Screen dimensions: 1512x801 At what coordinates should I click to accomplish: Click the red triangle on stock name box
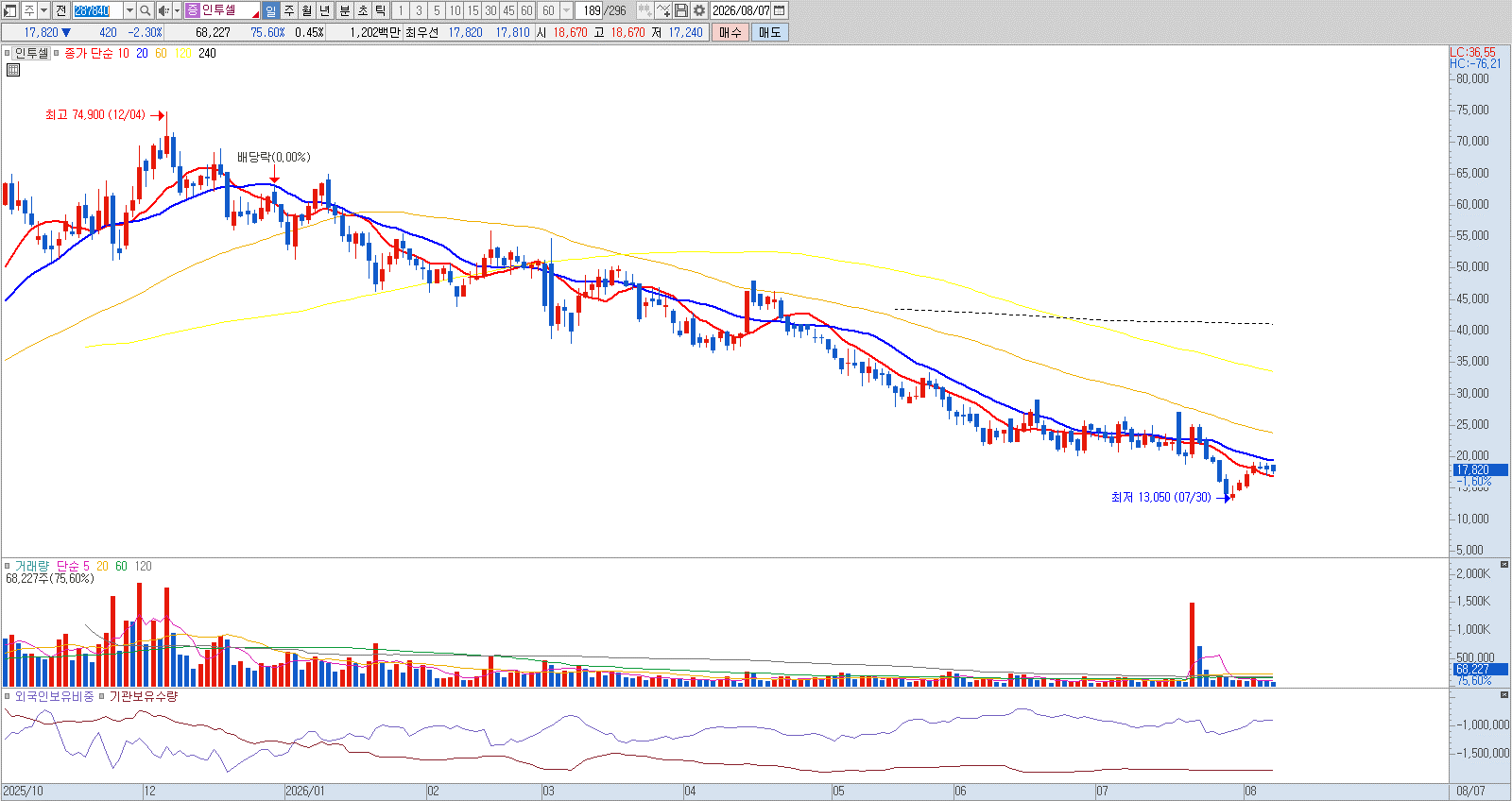point(255,14)
